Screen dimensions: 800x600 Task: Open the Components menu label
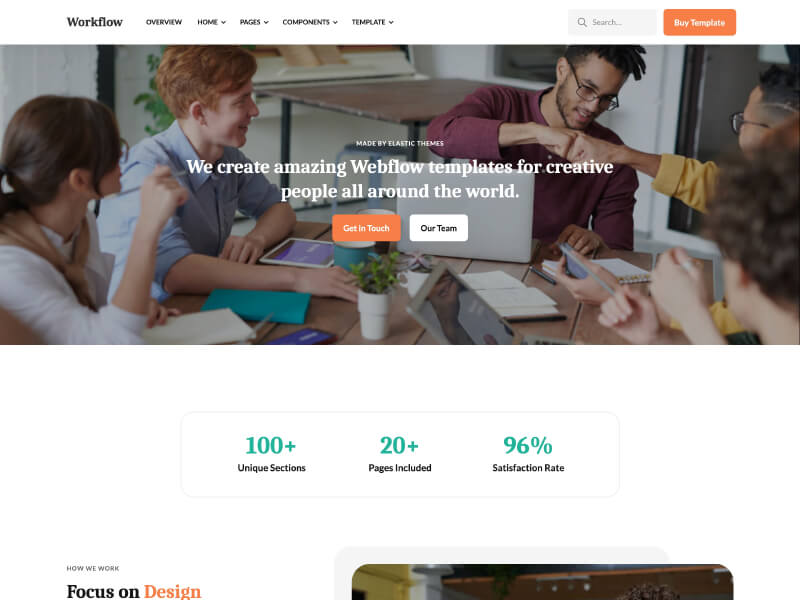click(x=306, y=22)
